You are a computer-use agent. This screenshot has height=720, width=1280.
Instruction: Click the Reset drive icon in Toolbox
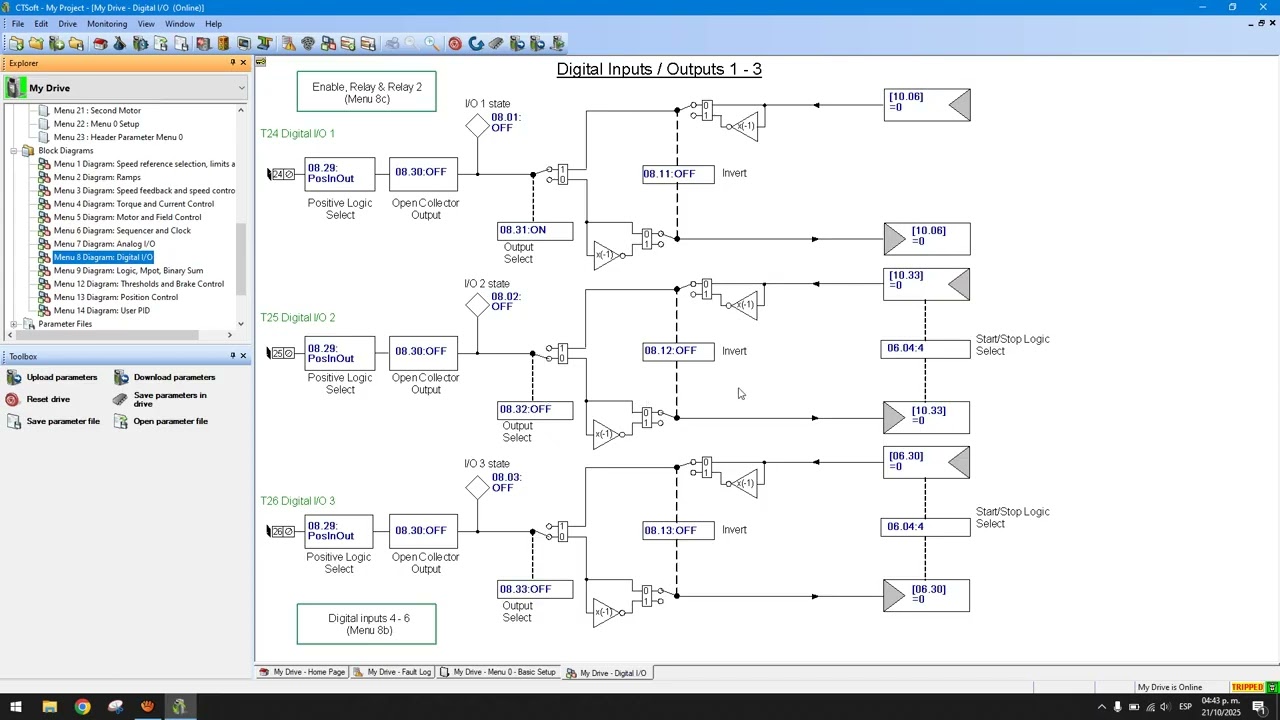tap(13, 400)
